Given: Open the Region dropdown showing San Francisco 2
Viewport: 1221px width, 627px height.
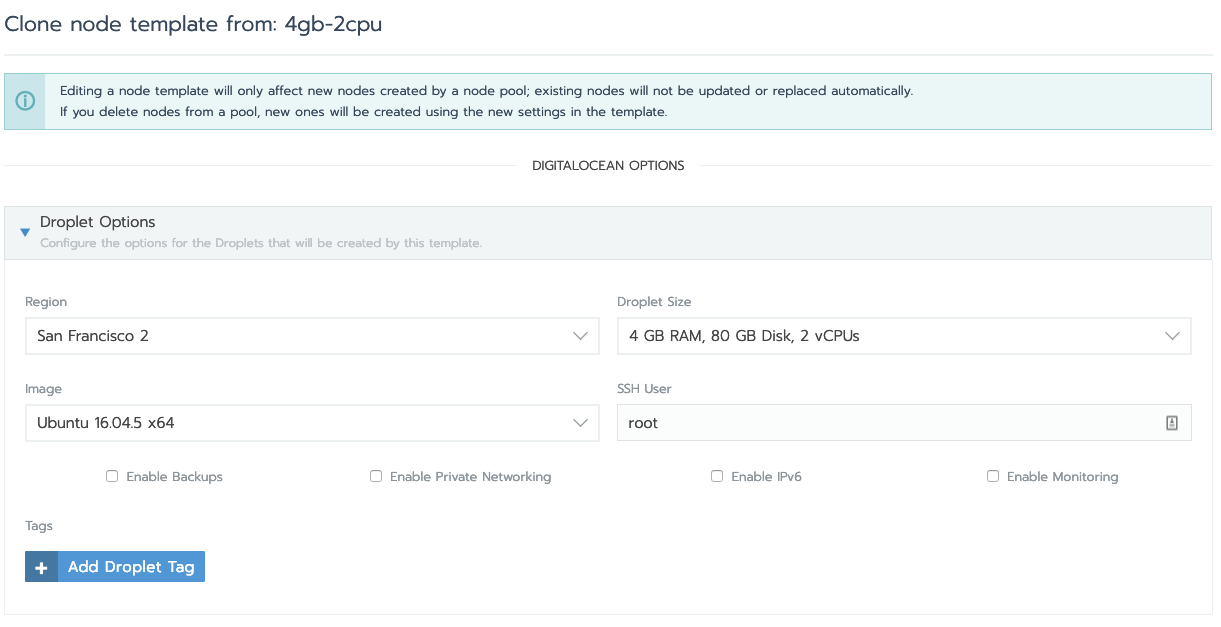Looking at the screenshot, I should pyautogui.click(x=312, y=336).
